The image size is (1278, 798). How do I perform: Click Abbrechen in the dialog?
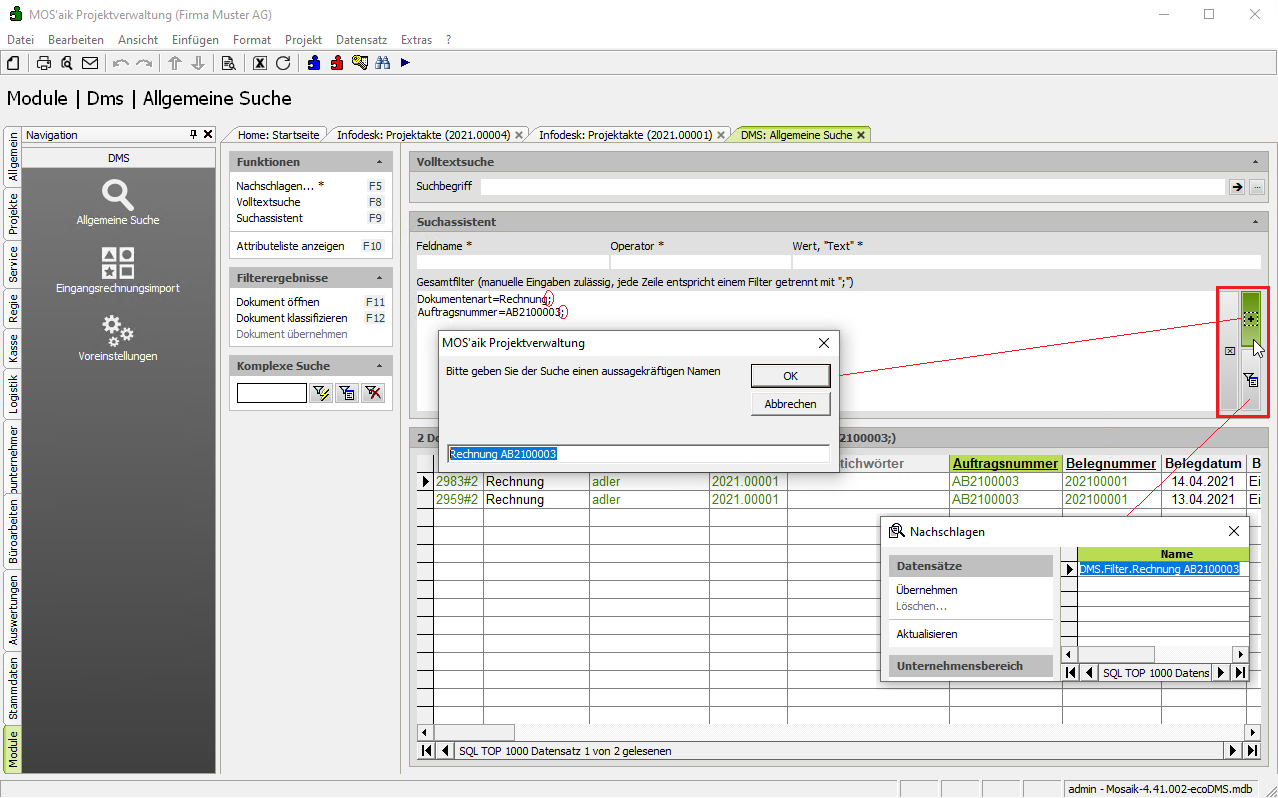pyautogui.click(x=790, y=404)
